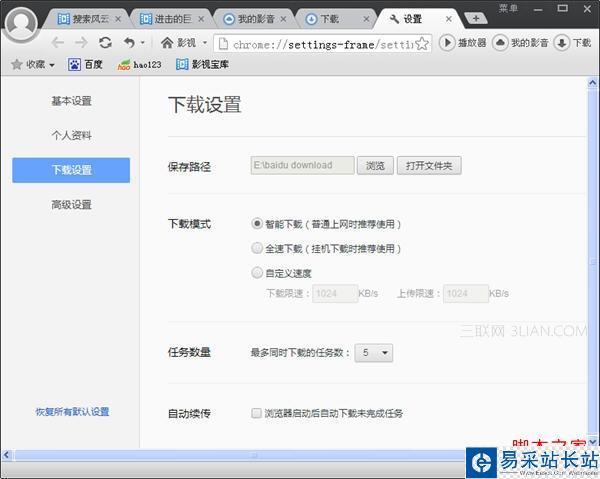Maximize the browser window
600x479 pixels.
tap(562, 8)
